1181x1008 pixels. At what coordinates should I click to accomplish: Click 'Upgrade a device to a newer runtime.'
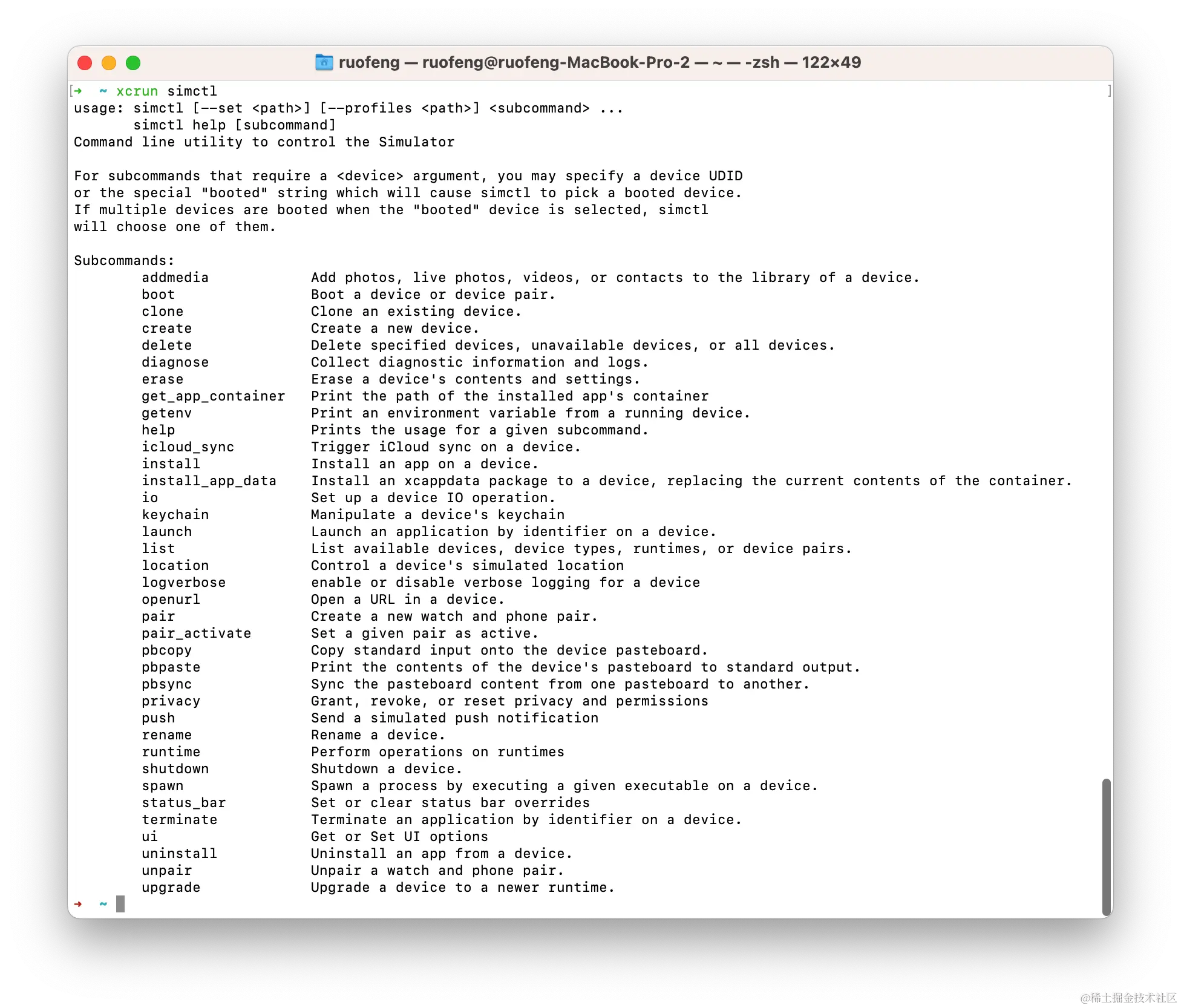click(x=463, y=888)
